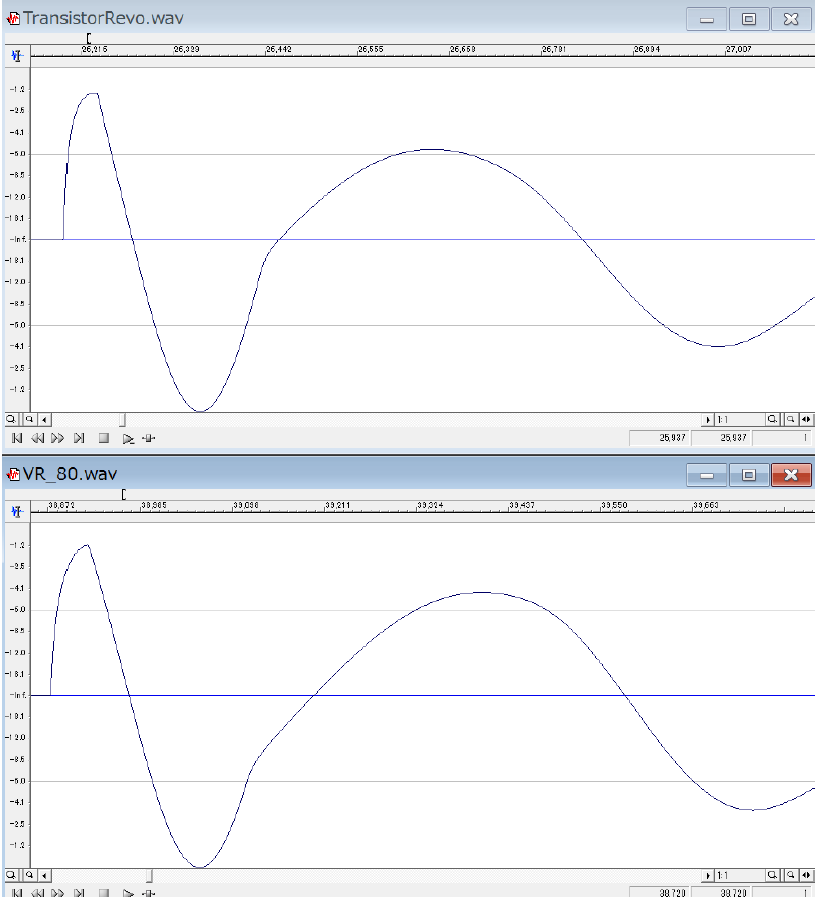Screen dimensions: 817x897
Task: Click the channel icon left of VR_80.wav ruler
Action: 15,511
